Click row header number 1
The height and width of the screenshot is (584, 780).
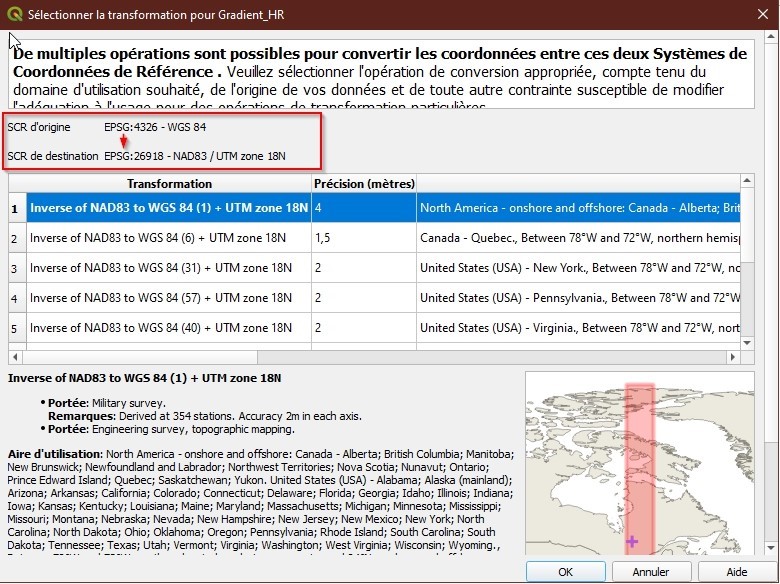pyautogui.click(x=17, y=208)
